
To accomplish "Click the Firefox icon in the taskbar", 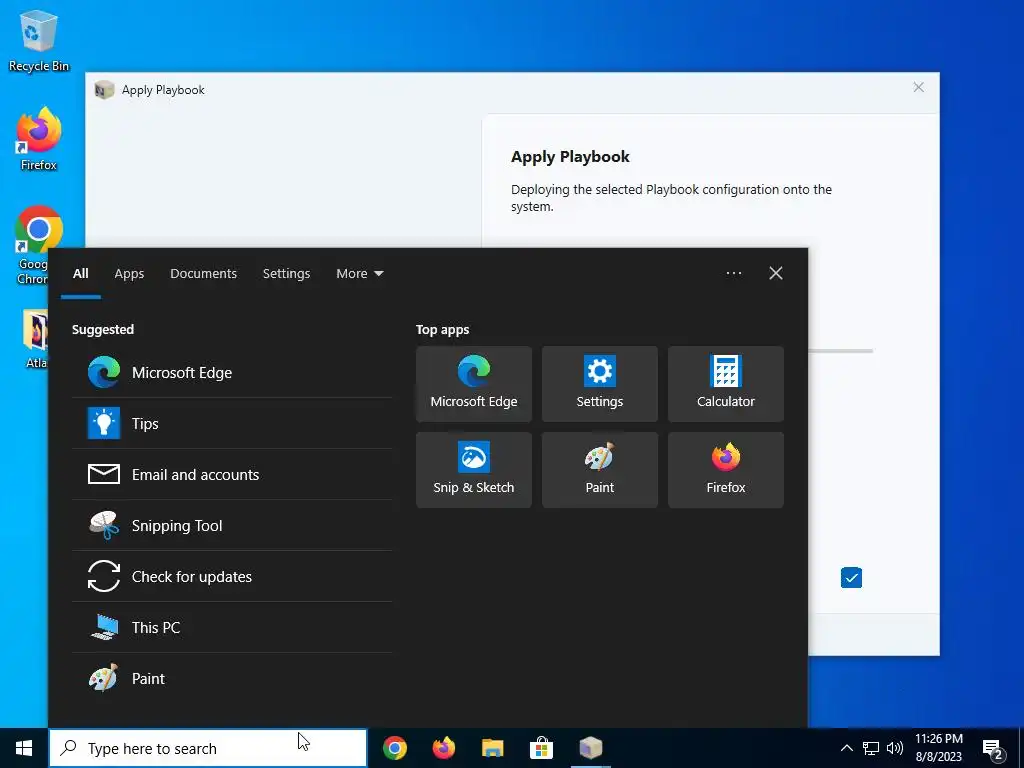I will (x=443, y=748).
